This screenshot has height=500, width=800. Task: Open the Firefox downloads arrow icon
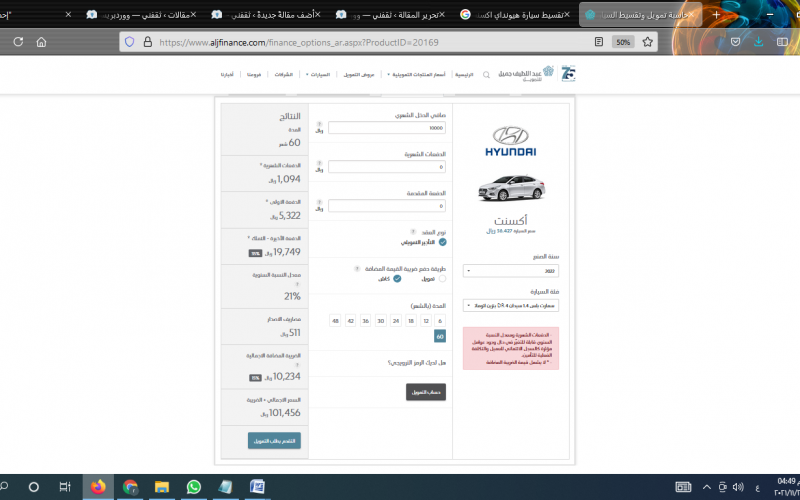pos(759,42)
